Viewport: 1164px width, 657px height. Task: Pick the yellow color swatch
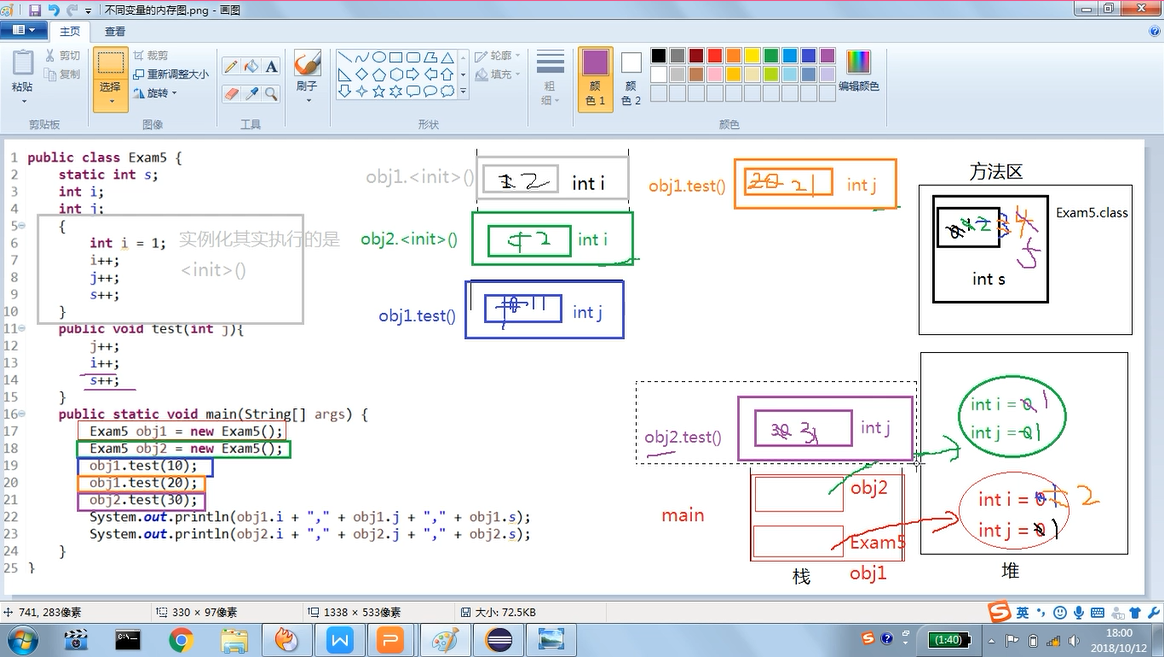(x=753, y=56)
